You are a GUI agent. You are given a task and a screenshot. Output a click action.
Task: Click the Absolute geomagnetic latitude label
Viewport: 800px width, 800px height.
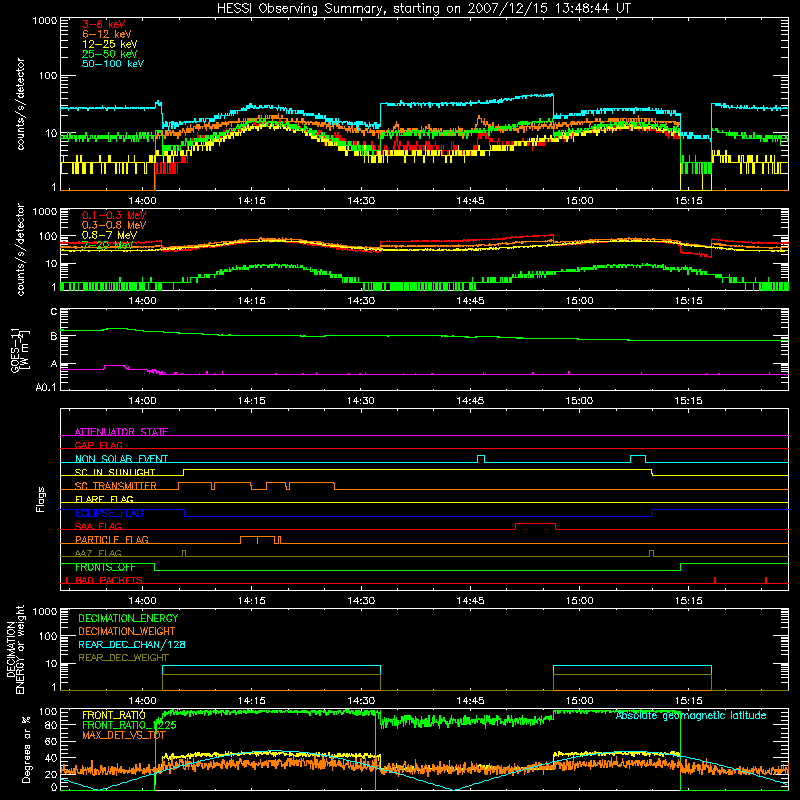691,715
